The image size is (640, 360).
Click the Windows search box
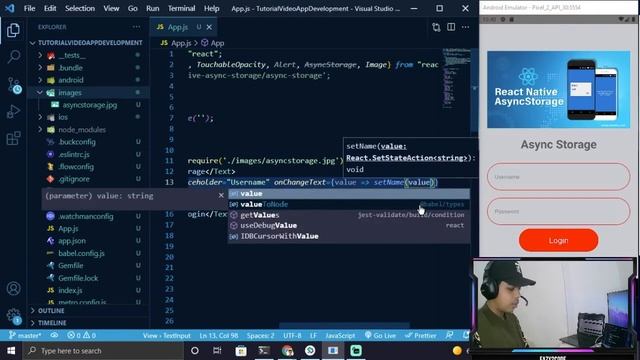coord(104,351)
